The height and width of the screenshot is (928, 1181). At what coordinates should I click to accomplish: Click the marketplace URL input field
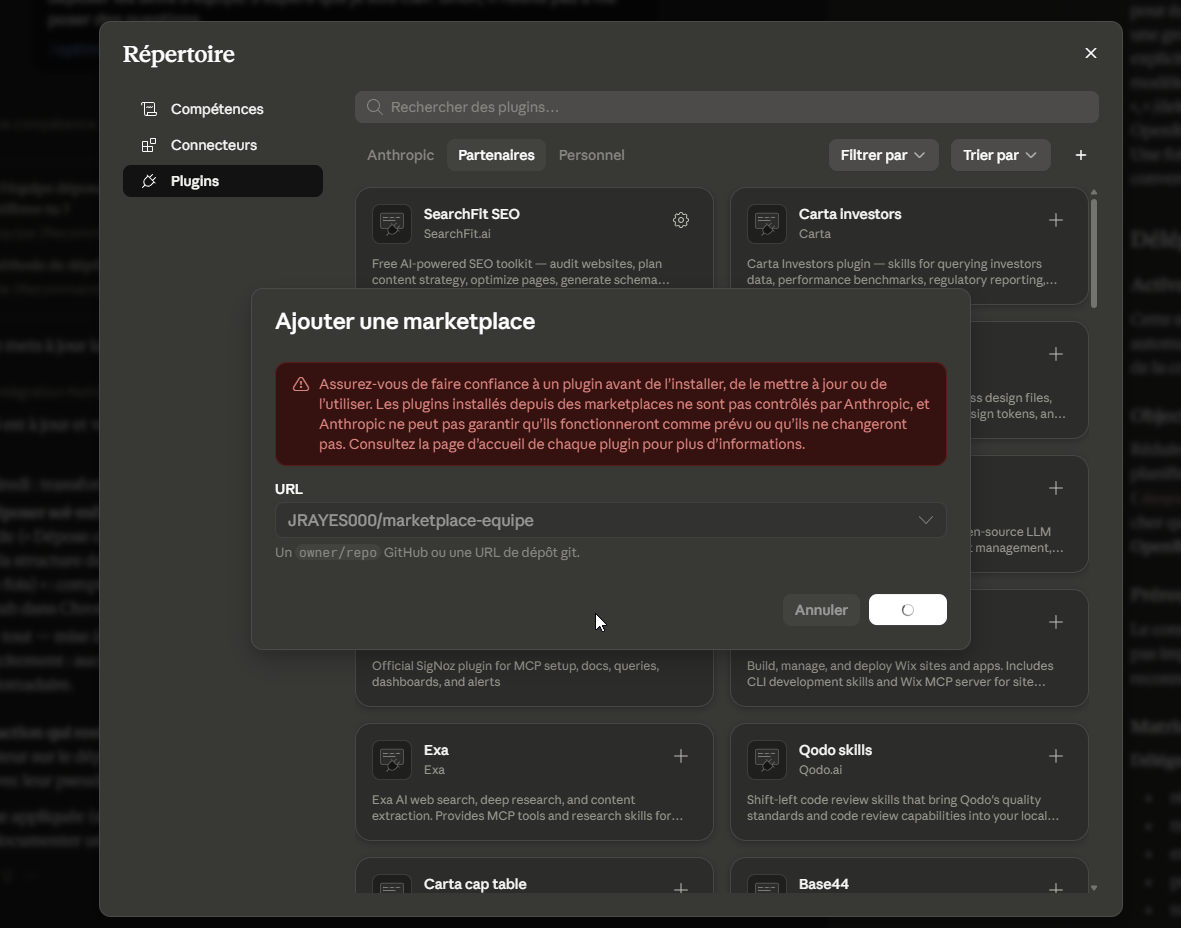pos(610,520)
